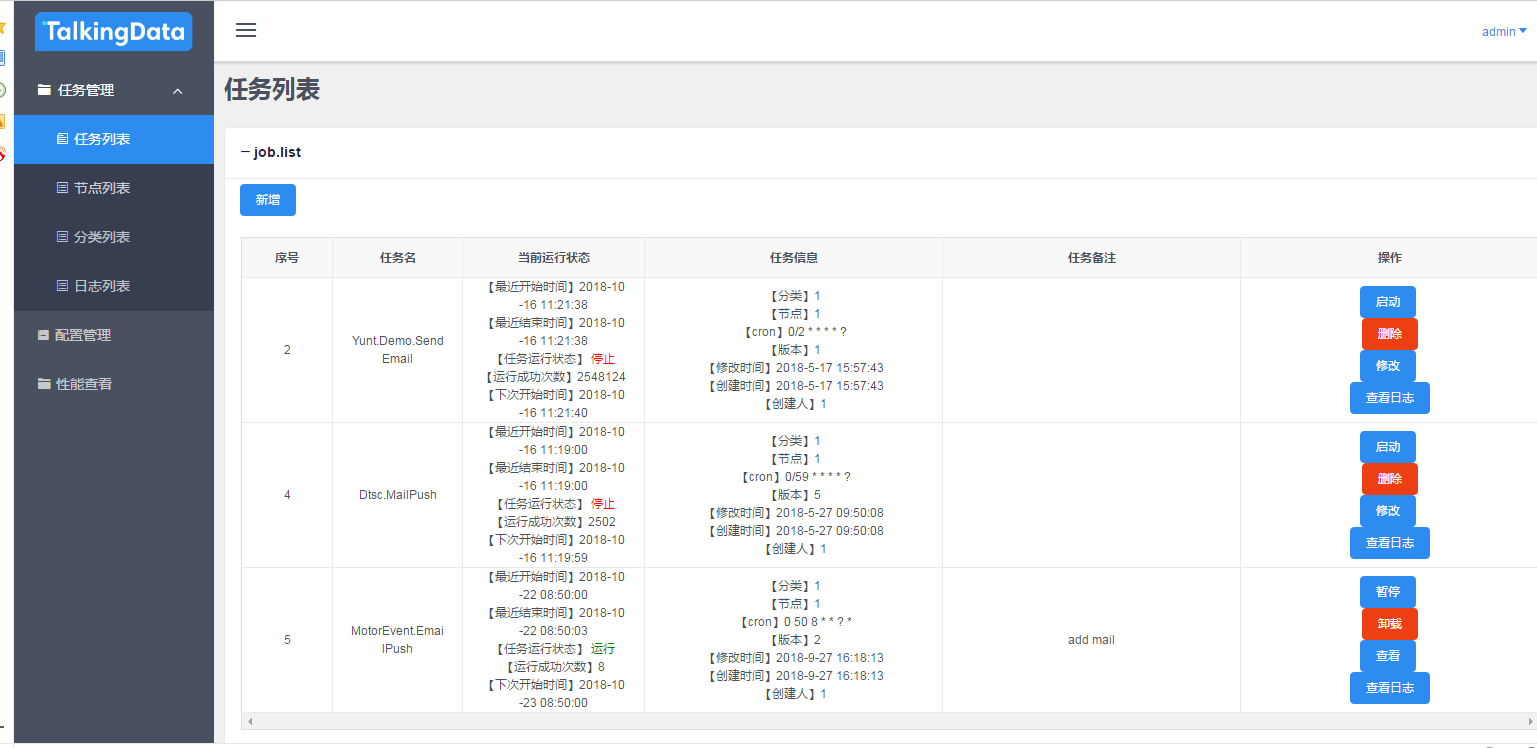Click the TalkingData logo

[x=113, y=32]
